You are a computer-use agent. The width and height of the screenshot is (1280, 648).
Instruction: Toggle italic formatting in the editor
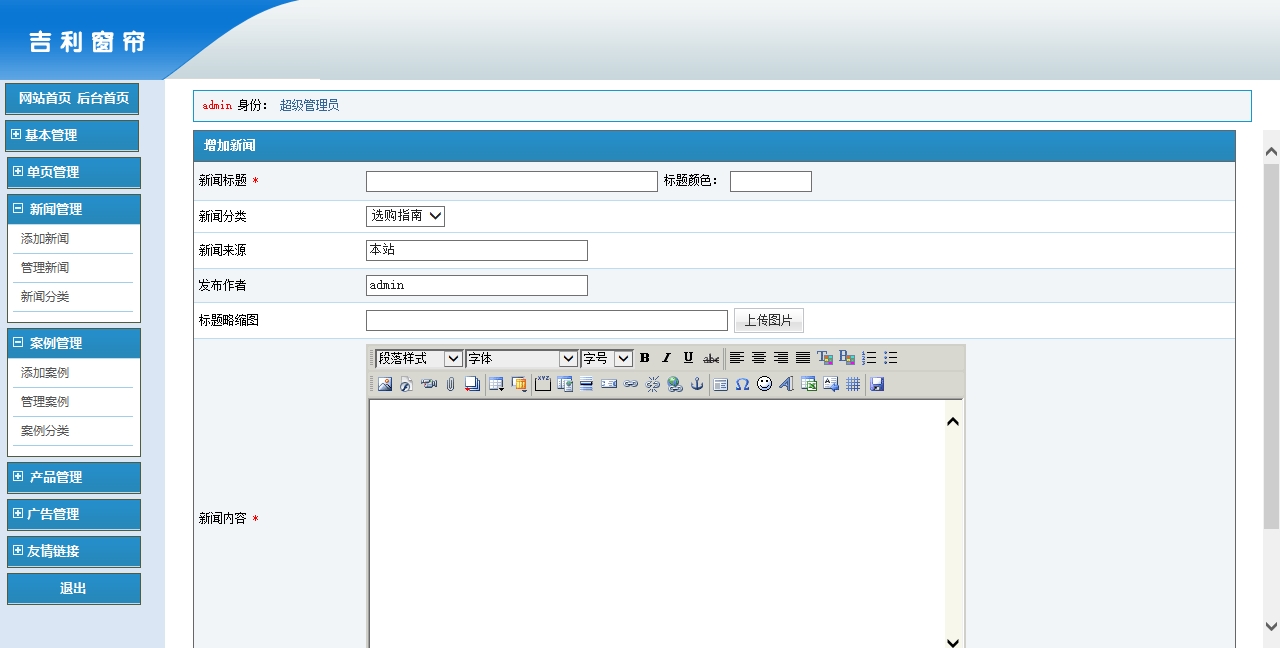coord(667,358)
